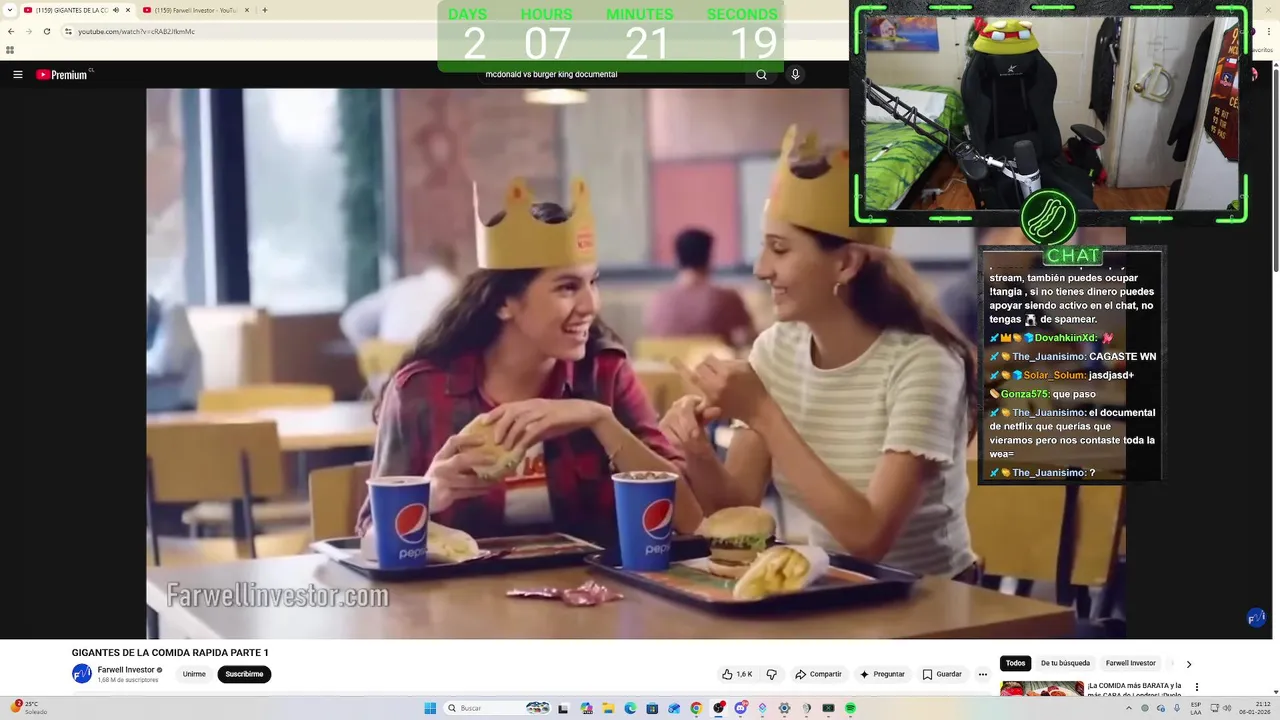Viewport: 1280px width, 720px height.
Task: Click the Guardar save button
Action: [x=942, y=674]
